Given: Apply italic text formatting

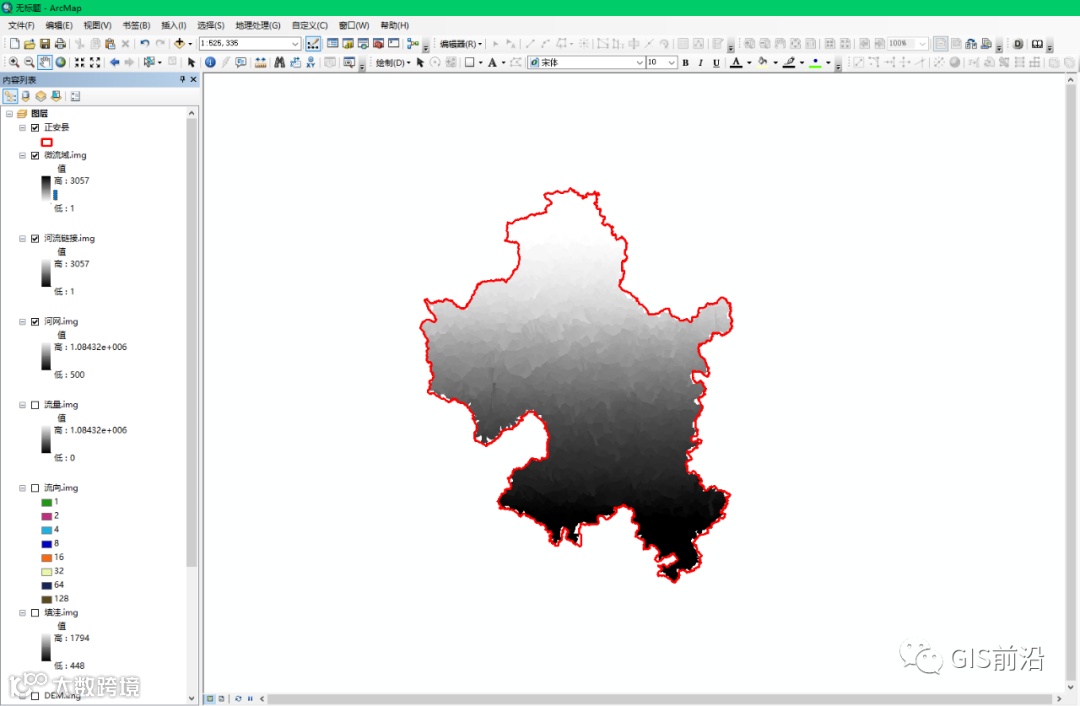Looking at the screenshot, I should (x=700, y=63).
